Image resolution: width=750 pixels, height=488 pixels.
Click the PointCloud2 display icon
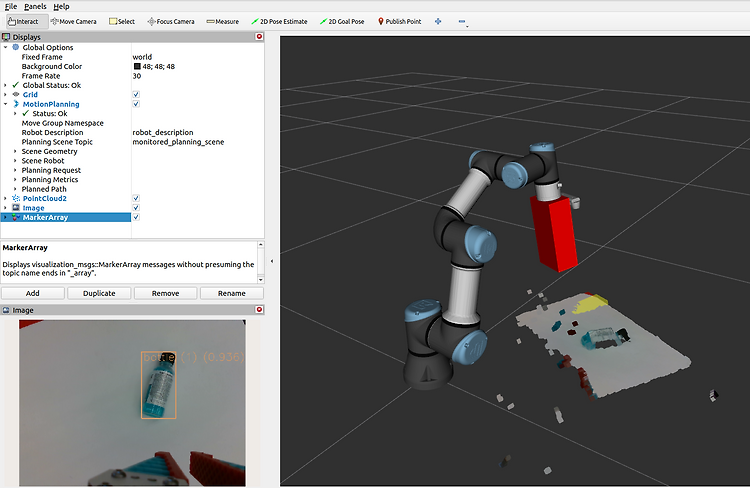tap(16, 198)
